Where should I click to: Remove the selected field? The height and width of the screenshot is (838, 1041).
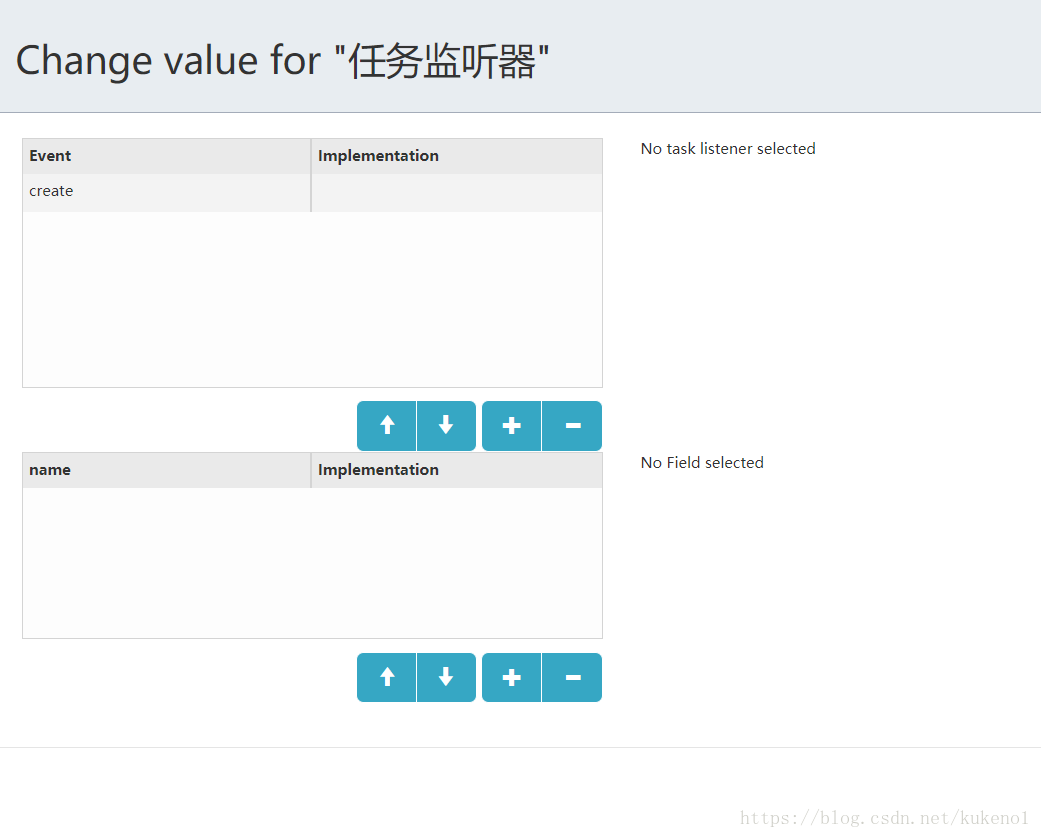(572, 677)
